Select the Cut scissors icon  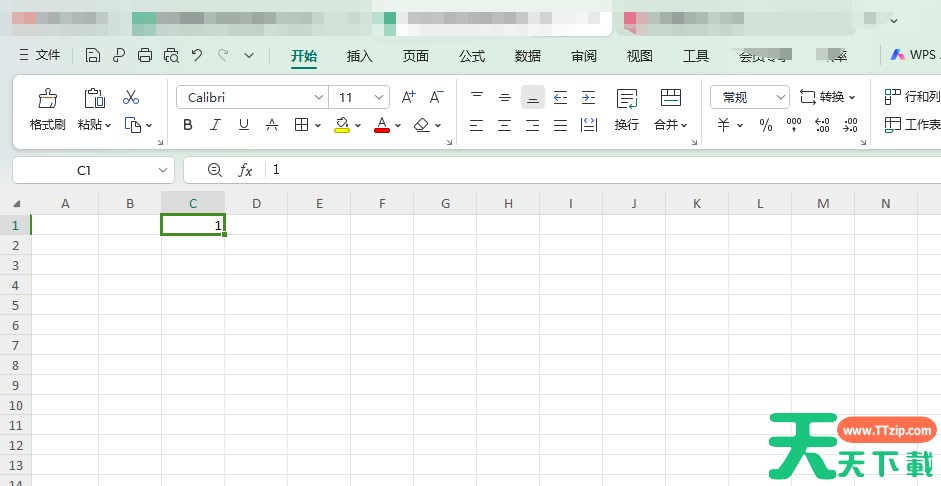pos(131,98)
